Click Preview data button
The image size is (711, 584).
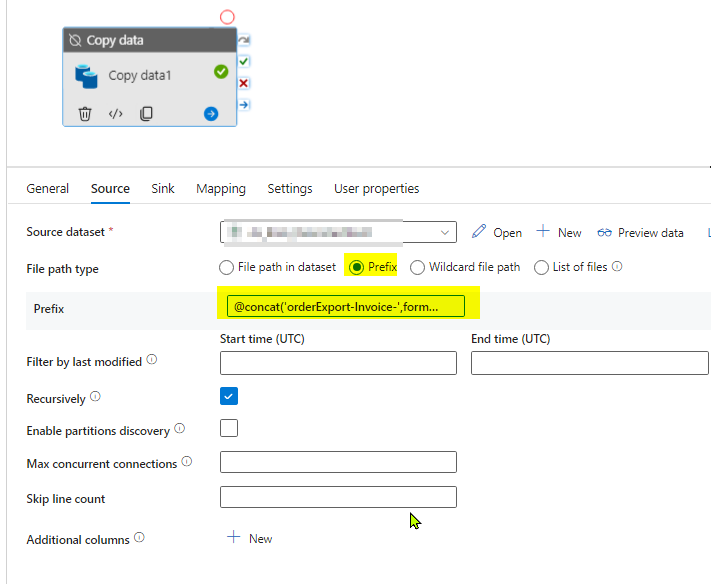pyautogui.click(x=651, y=233)
